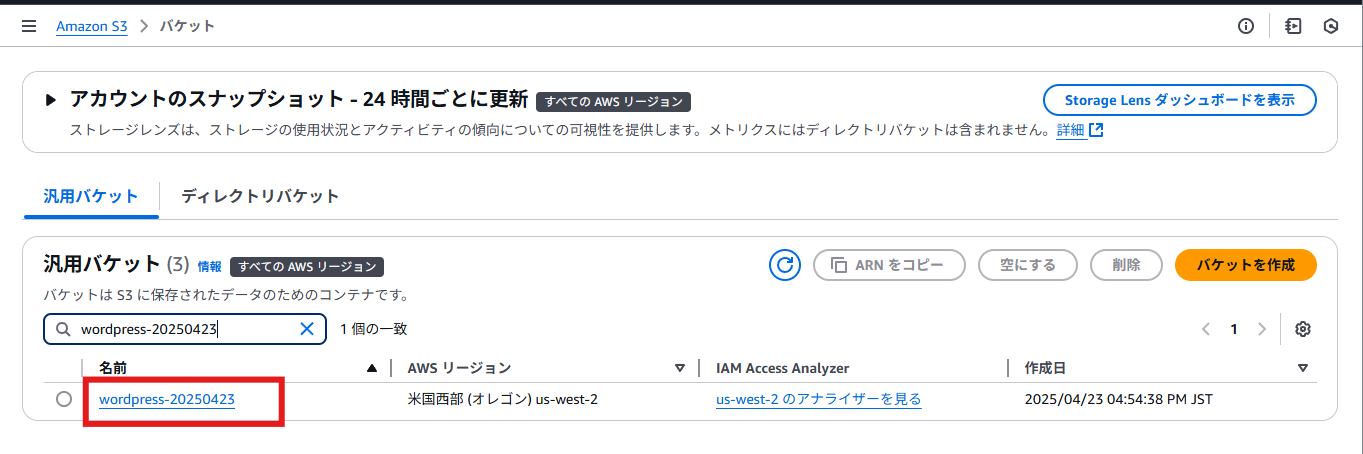The height and width of the screenshot is (454, 1363).
Task: Click the hexagon settings icon in header
Action: (1331, 27)
